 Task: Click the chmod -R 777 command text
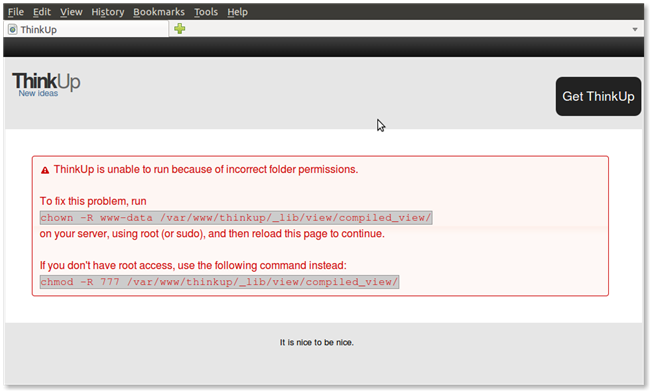point(219,282)
